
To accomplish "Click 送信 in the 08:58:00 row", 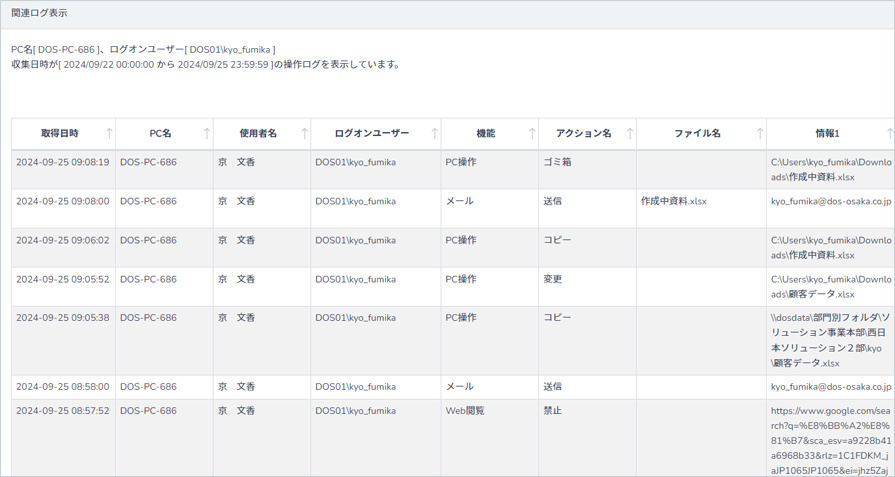I will click(553, 387).
